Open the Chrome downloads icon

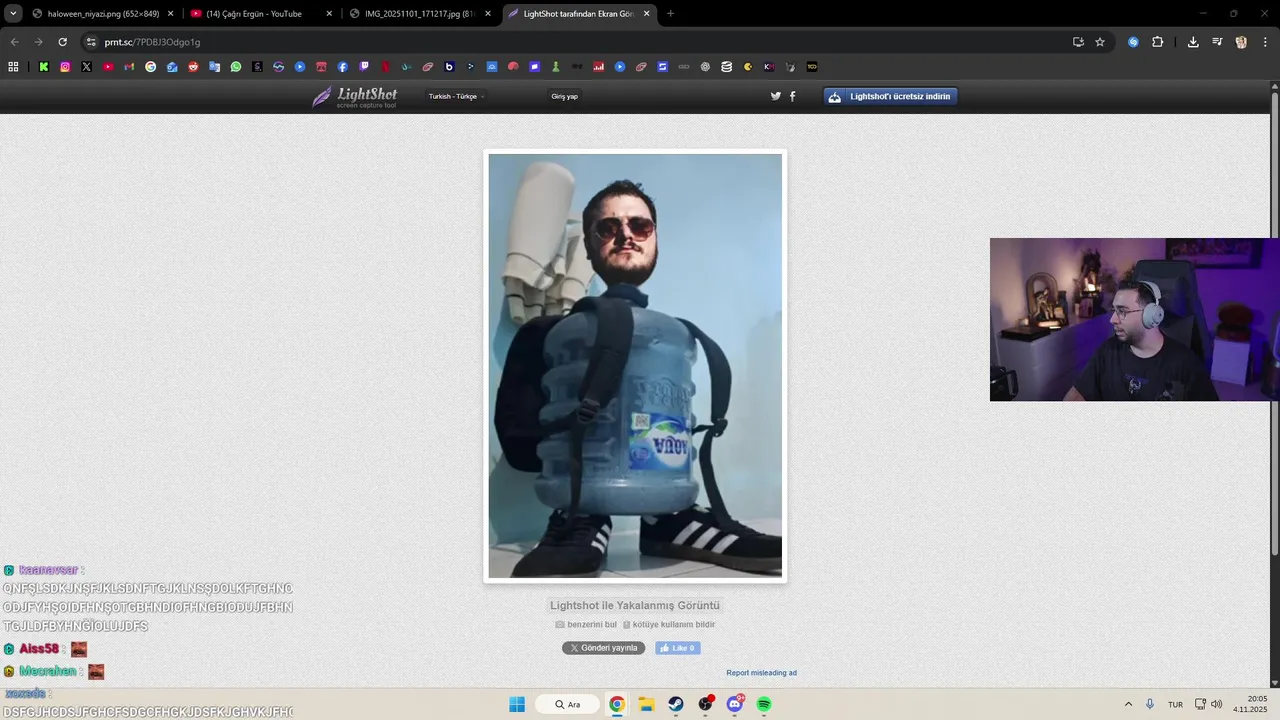(x=1193, y=42)
